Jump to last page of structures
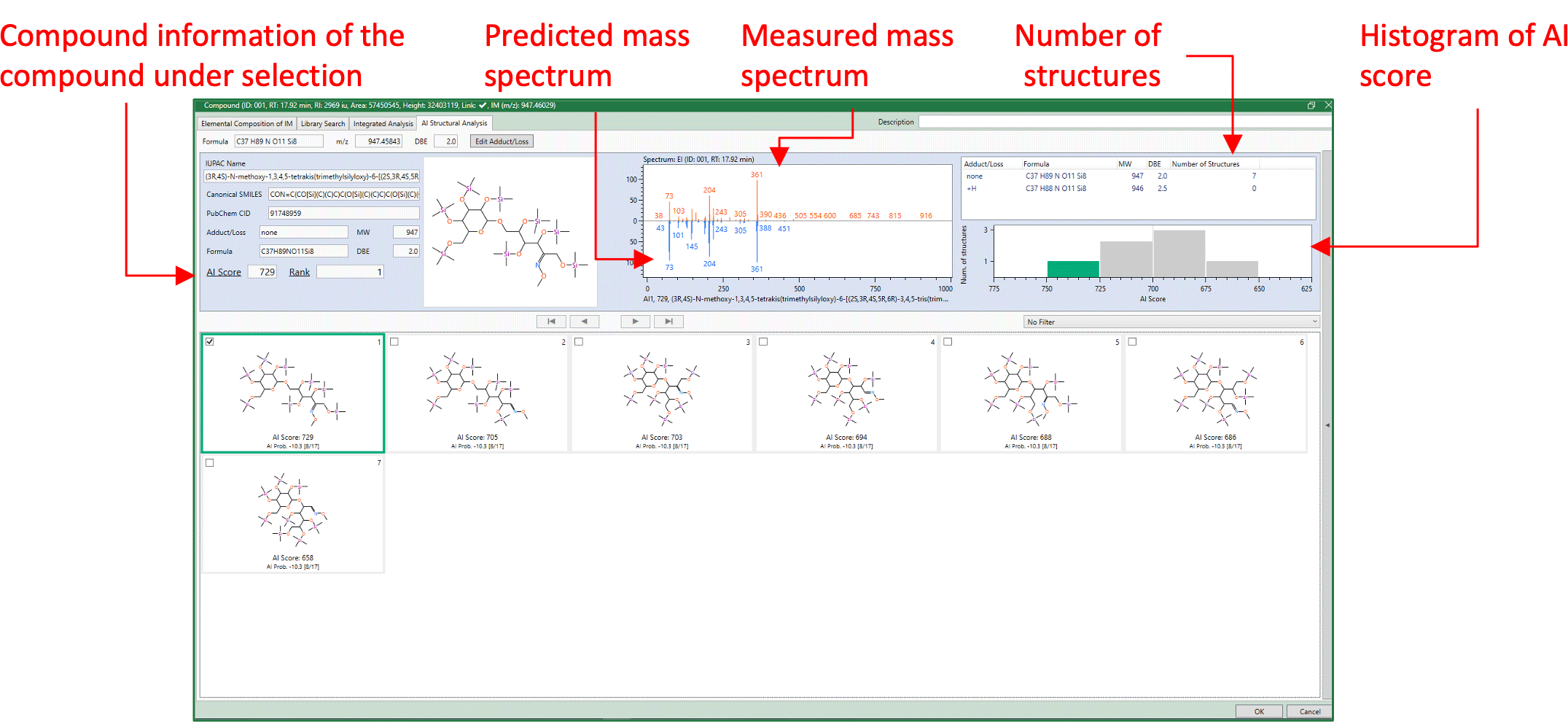This screenshot has height=722, width=1568. coord(668,321)
